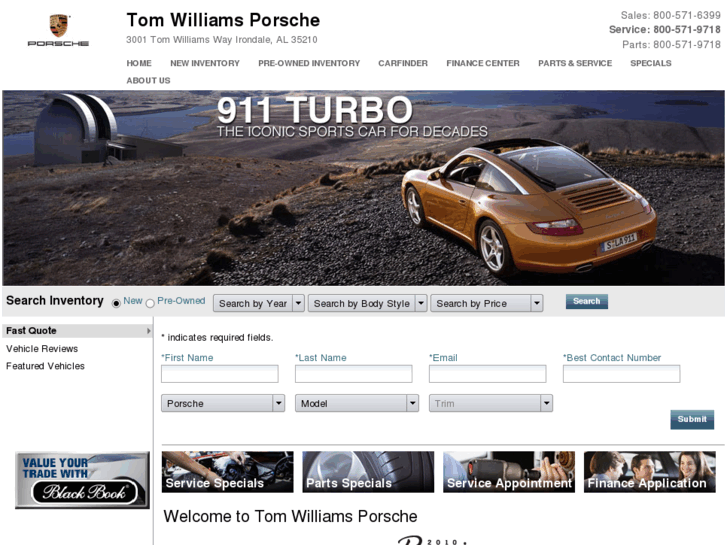Click the Last Name input field
The width and height of the screenshot is (727, 545).
coord(354,374)
